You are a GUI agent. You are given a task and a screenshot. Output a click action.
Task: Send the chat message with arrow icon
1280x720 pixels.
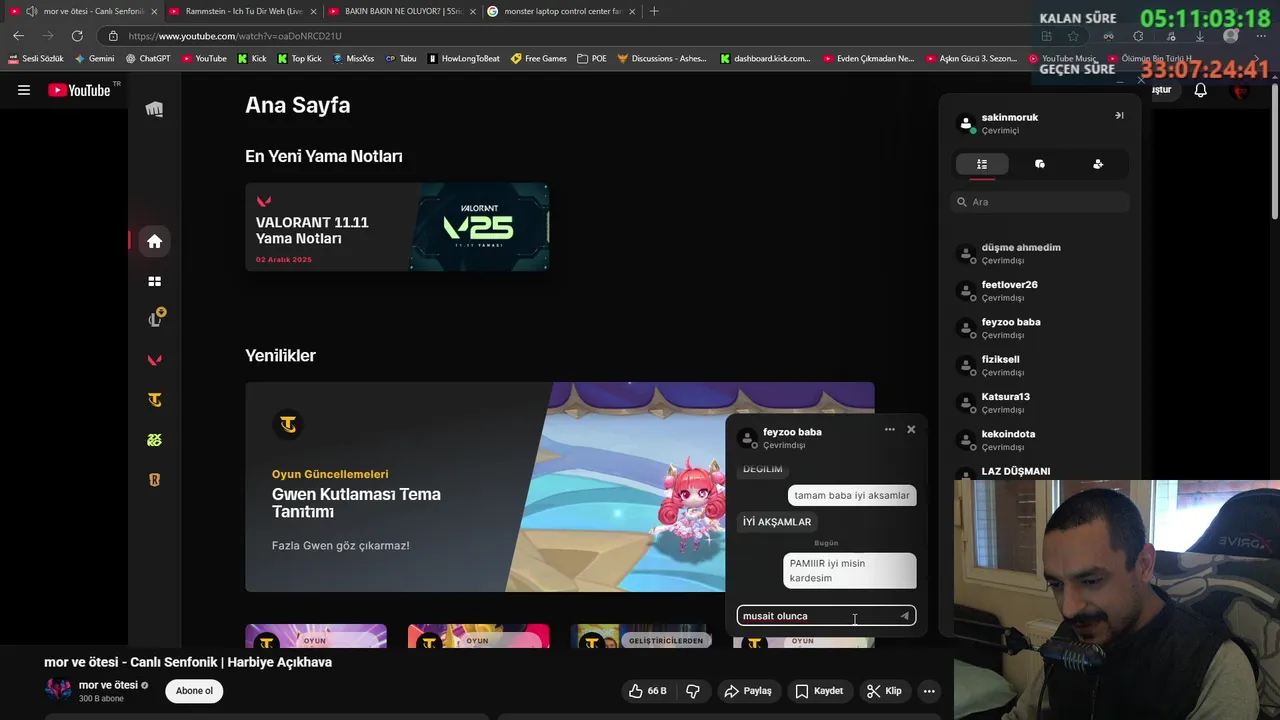pos(904,616)
